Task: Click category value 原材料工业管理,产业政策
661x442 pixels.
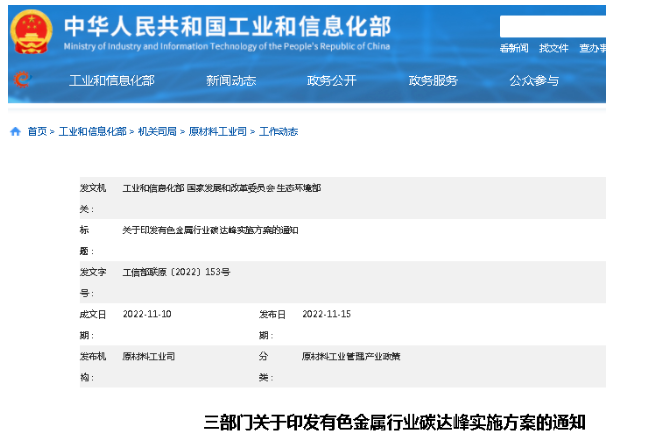Action: click(351, 356)
